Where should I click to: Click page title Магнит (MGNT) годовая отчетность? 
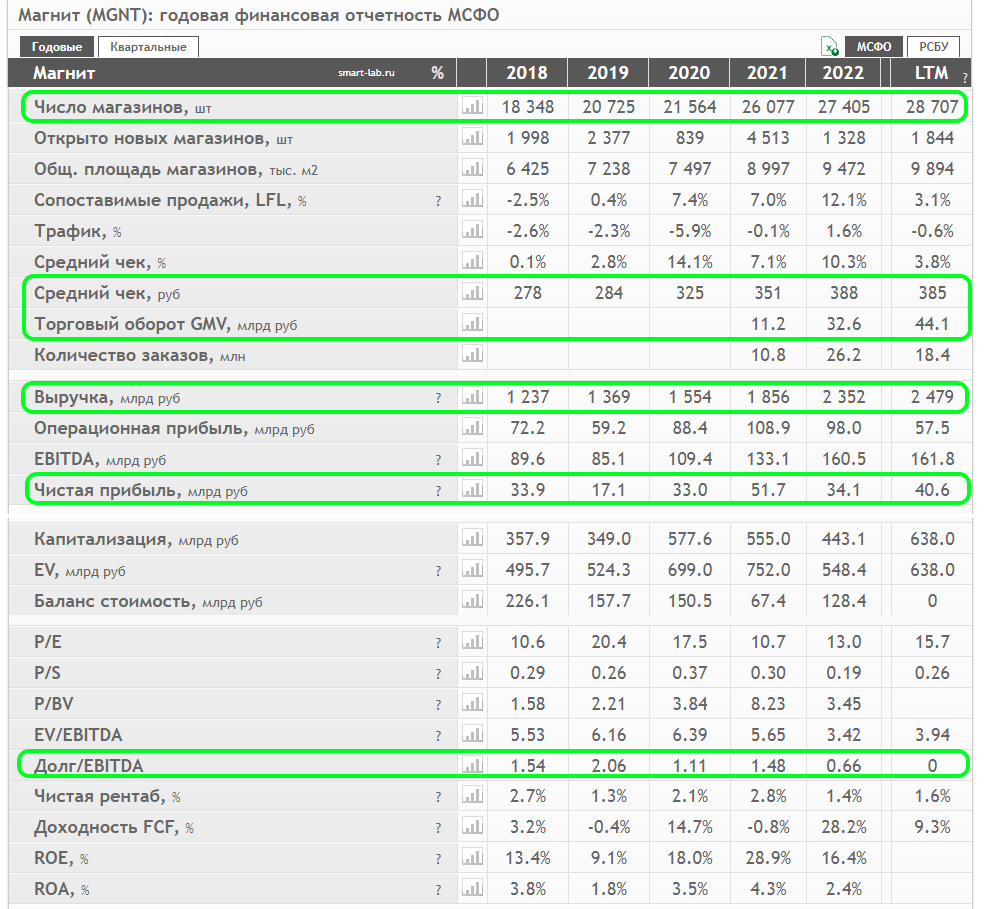pyautogui.click(x=258, y=14)
